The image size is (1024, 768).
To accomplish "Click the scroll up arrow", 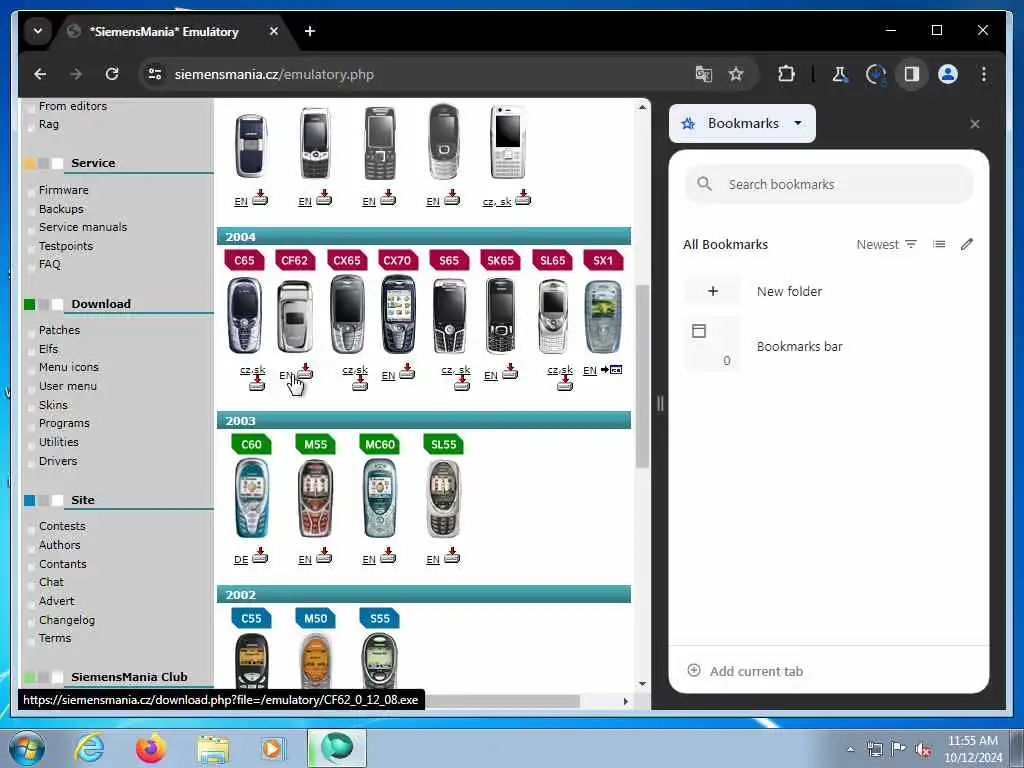I will [643, 106].
